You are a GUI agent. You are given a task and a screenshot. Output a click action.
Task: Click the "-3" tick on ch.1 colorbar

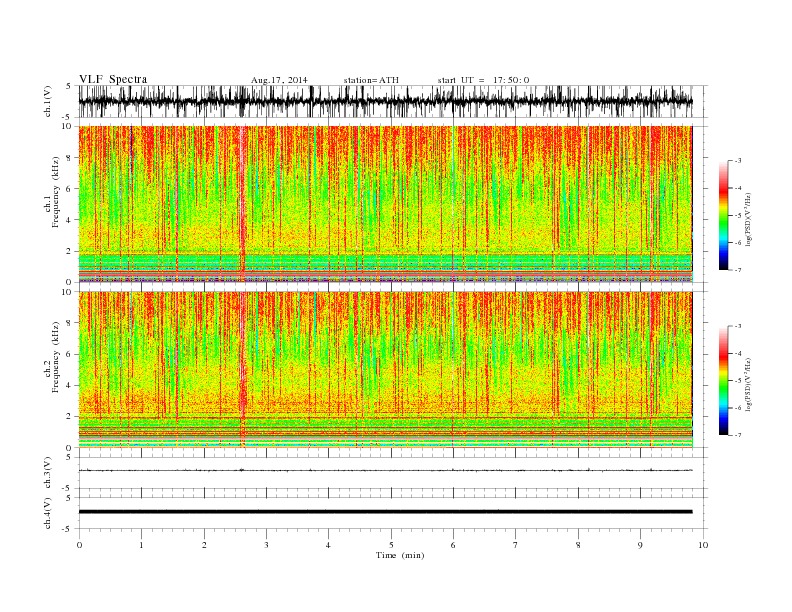737,161
